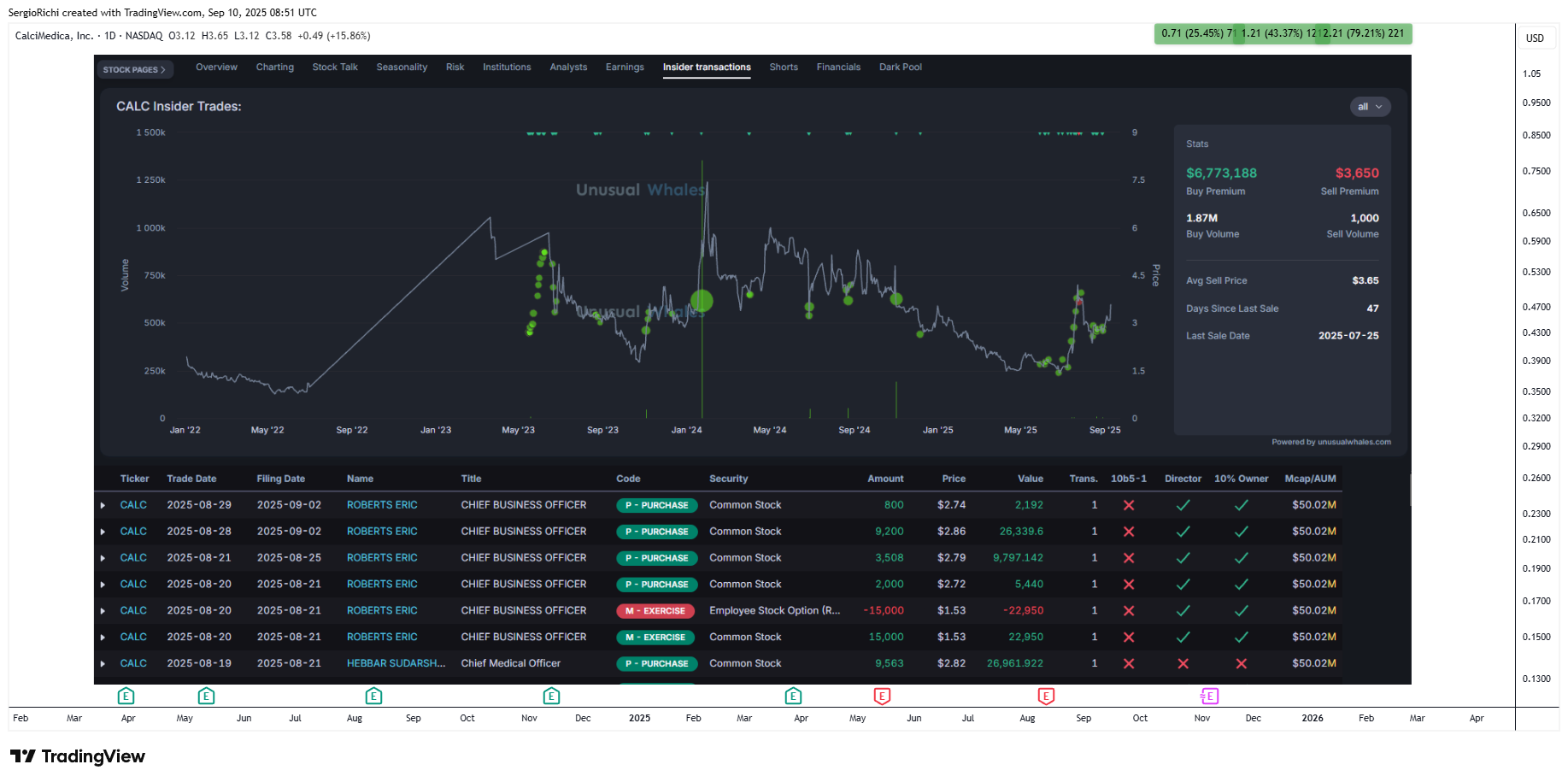This screenshot has width=1568, height=782.
Task: Sort by the Mcap/AUM column header
Action: (1310, 479)
